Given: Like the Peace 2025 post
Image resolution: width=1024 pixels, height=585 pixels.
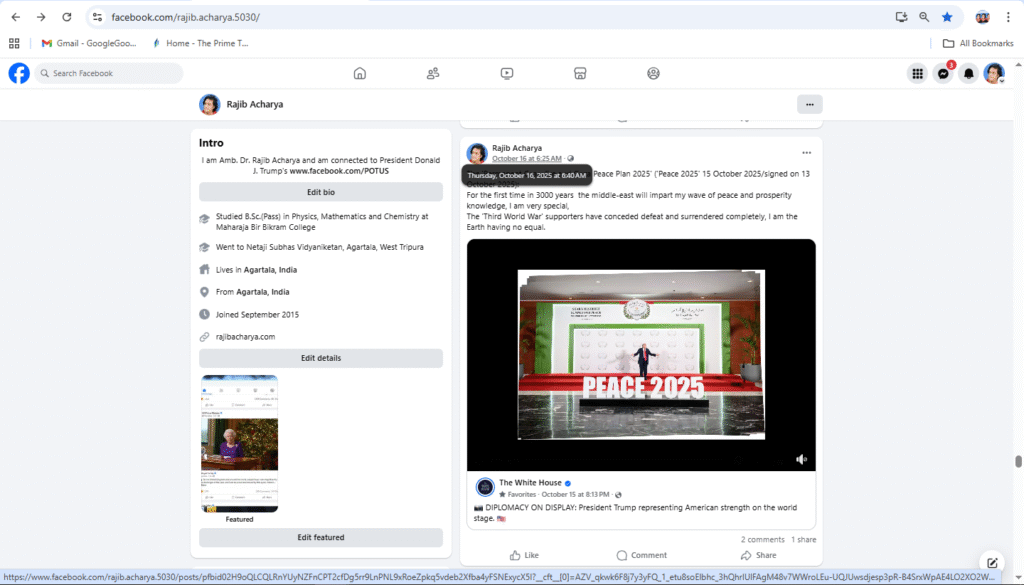Looking at the screenshot, I should (524, 555).
